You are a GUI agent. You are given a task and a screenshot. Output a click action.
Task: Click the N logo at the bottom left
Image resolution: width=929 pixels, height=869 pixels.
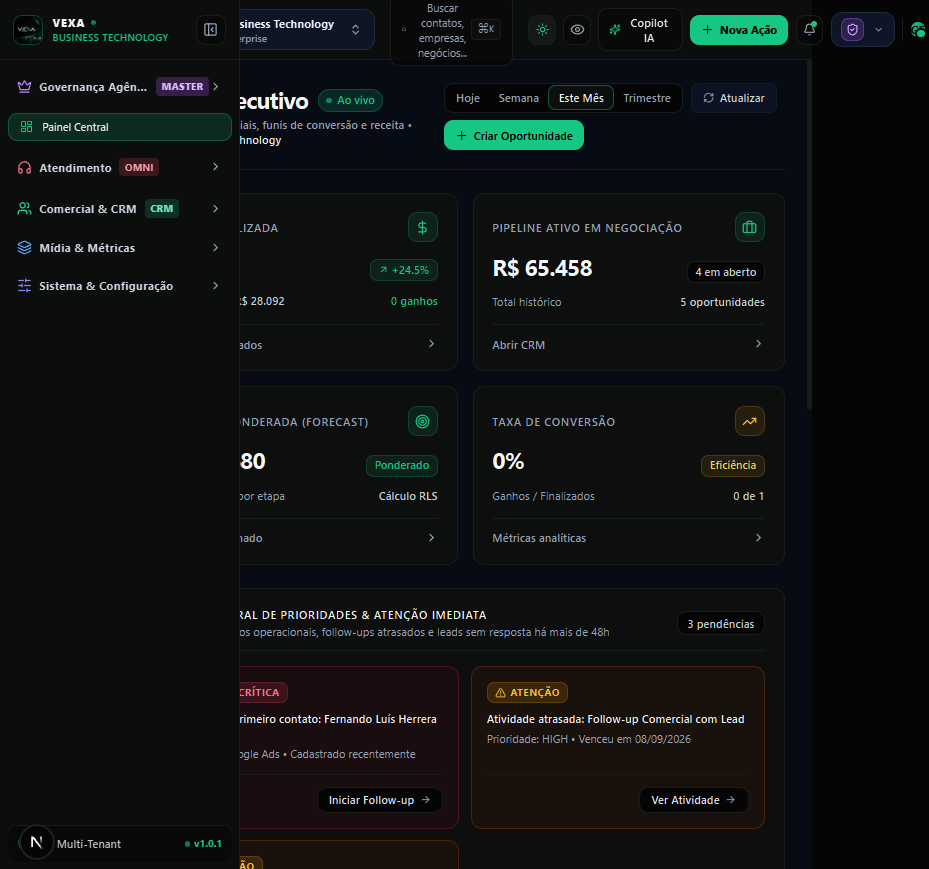37,842
